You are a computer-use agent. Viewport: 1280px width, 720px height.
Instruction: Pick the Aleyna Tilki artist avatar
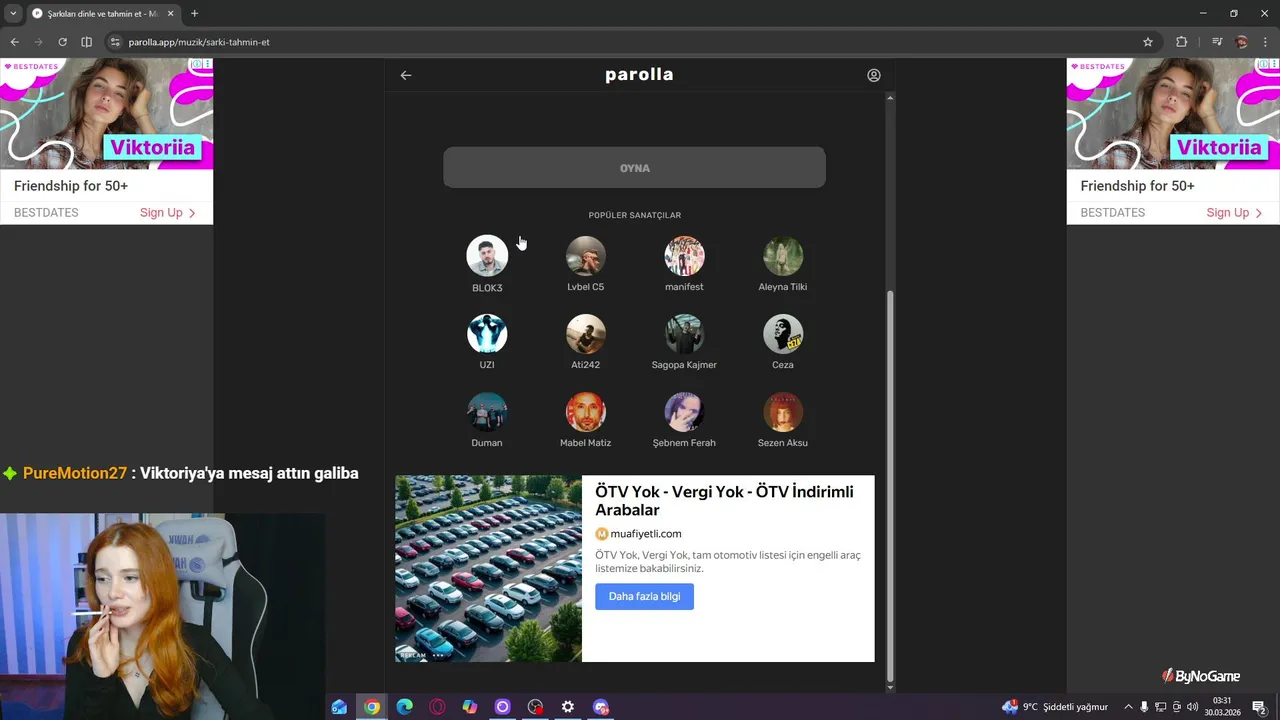(x=783, y=256)
